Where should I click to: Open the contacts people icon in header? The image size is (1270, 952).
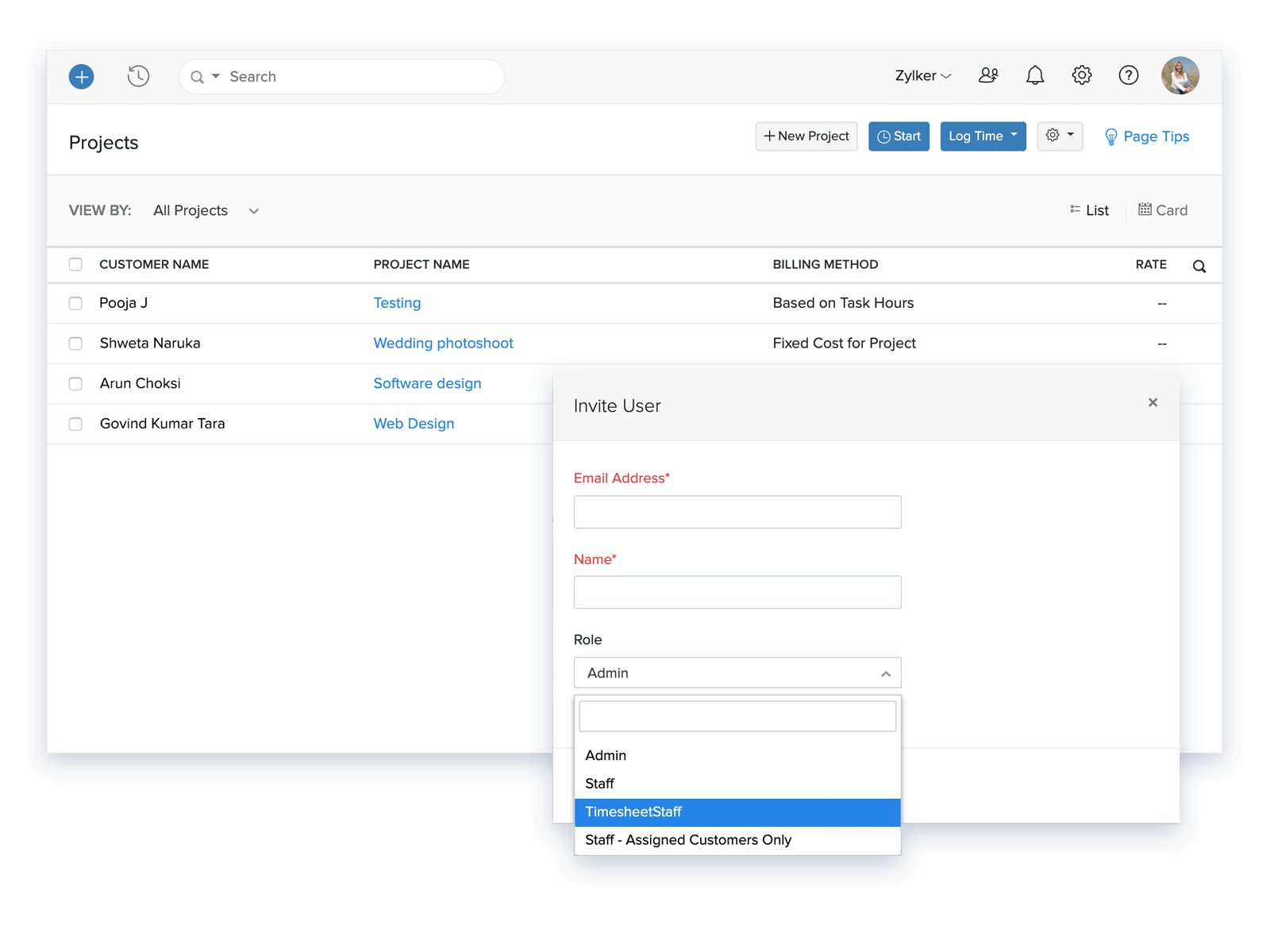[988, 75]
